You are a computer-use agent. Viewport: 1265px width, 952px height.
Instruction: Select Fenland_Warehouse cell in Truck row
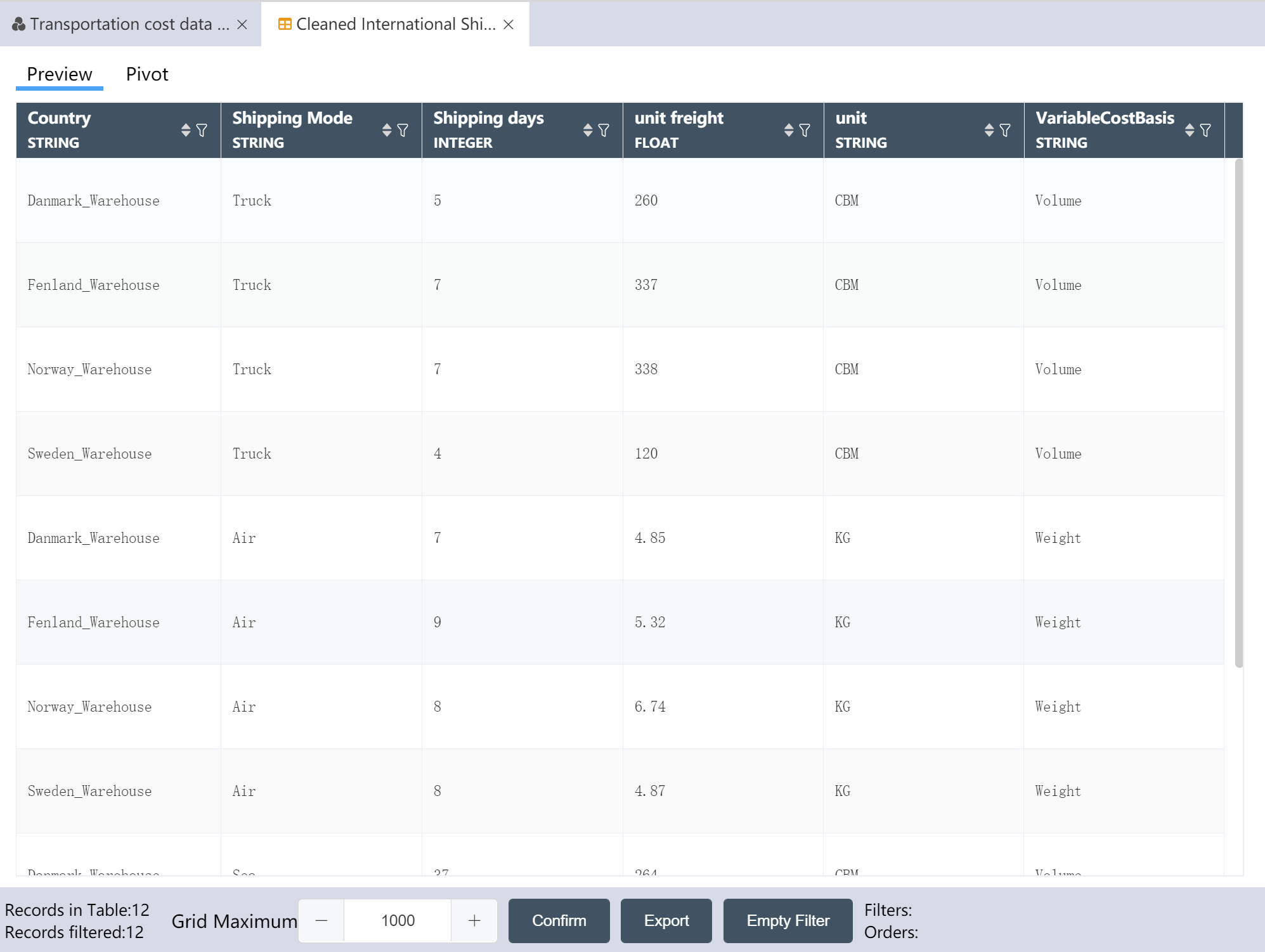tap(119, 285)
